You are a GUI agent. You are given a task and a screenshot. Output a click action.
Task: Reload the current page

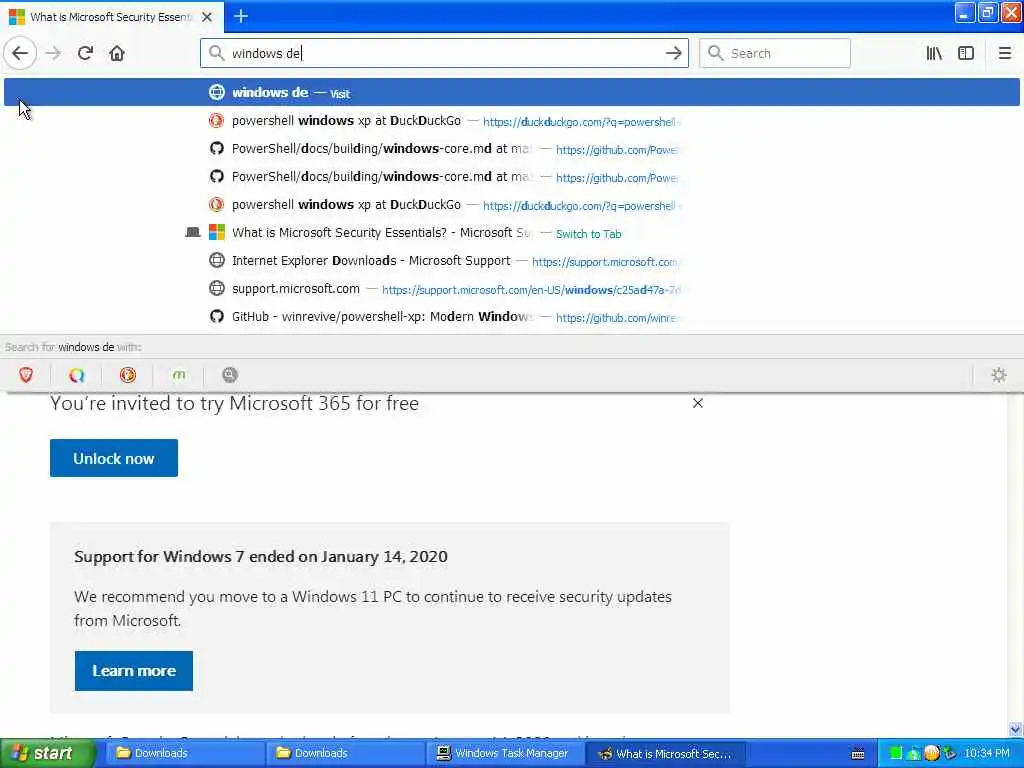85,54
